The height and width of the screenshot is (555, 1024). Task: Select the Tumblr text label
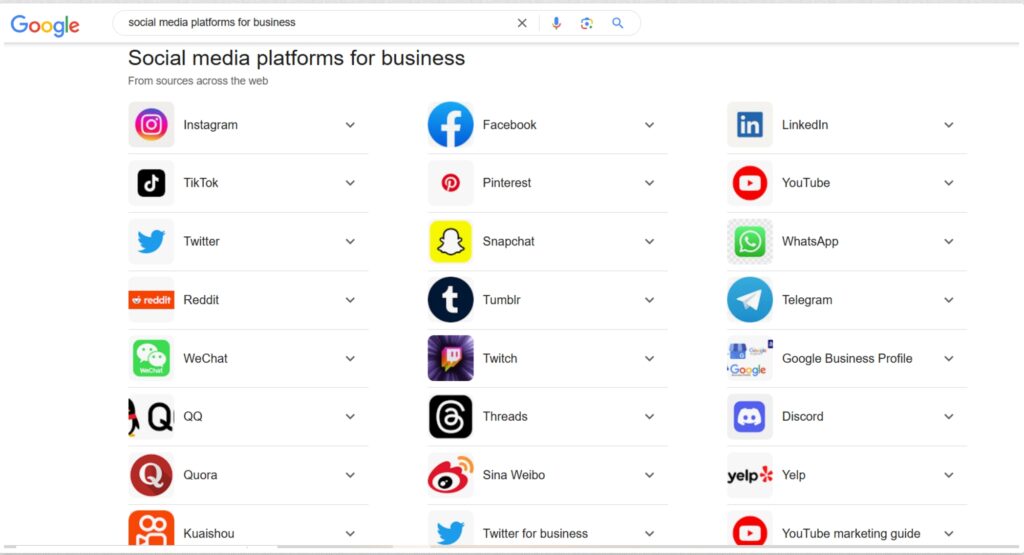pyautogui.click(x=502, y=300)
